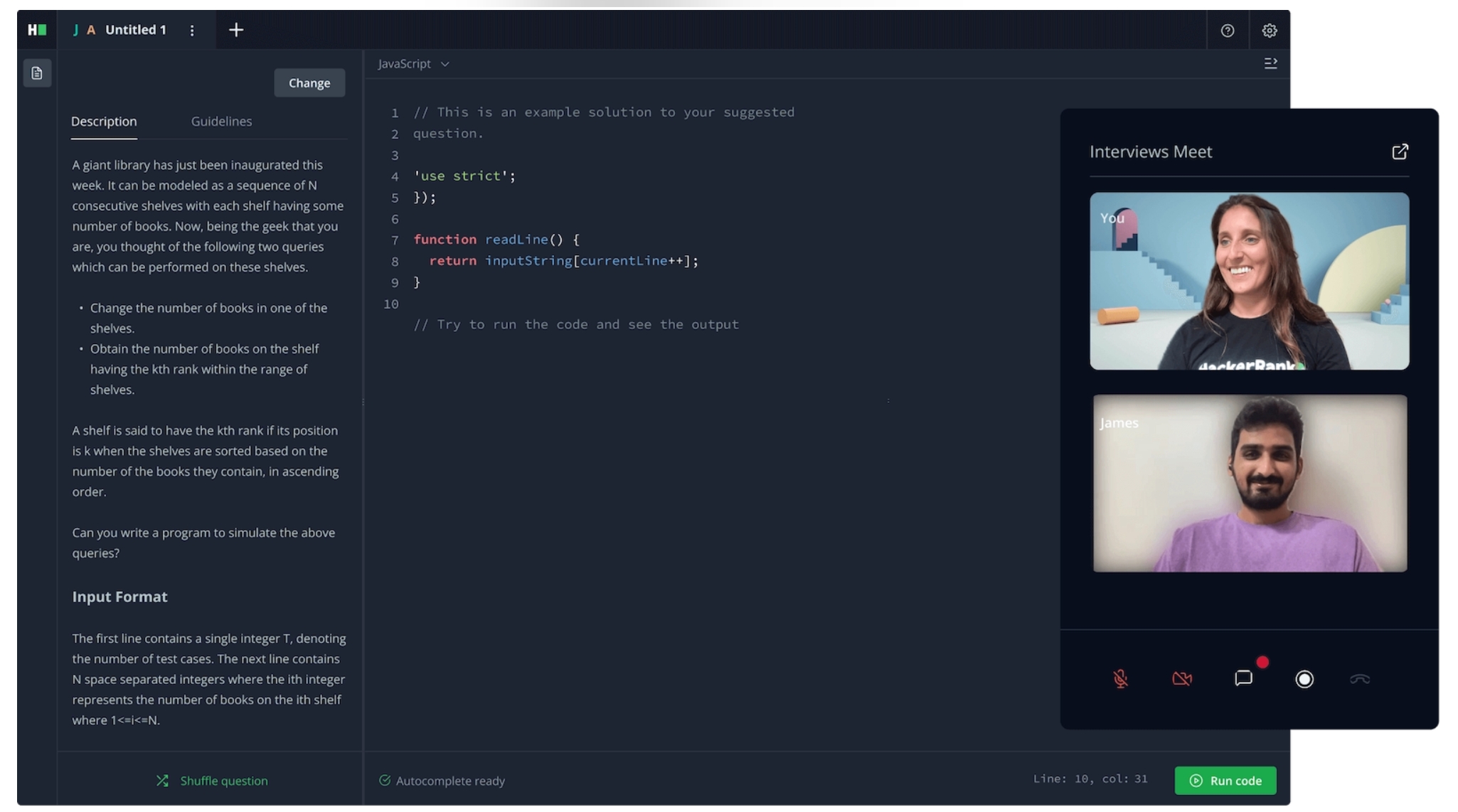The width and height of the screenshot is (1458, 812).
Task: Switch to the Guidelines tab
Action: tap(221, 122)
